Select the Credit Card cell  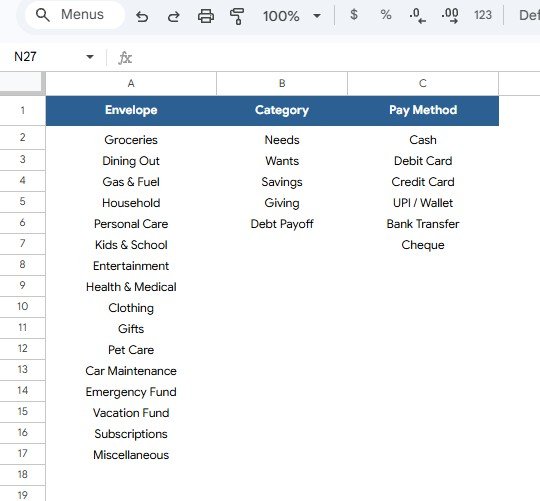pos(423,181)
